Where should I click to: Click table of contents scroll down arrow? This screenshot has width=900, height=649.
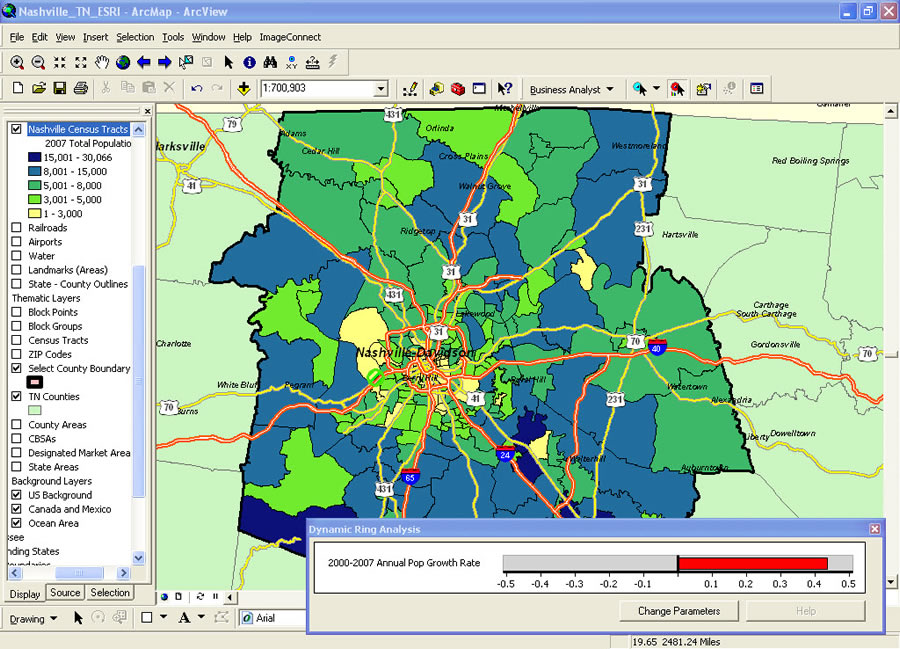tap(138, 558)
